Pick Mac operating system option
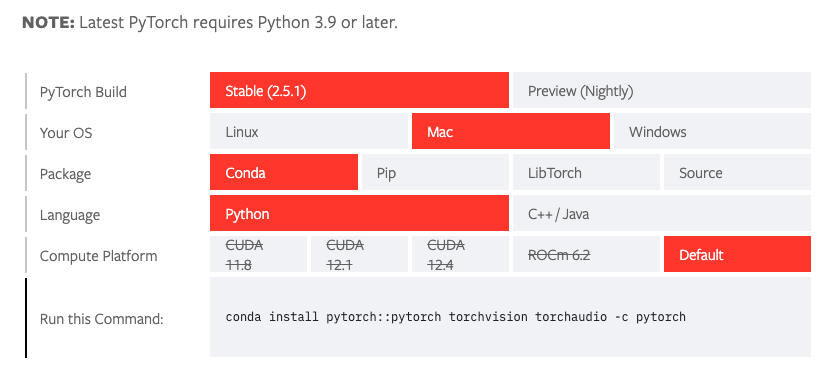 click(511, 131)
